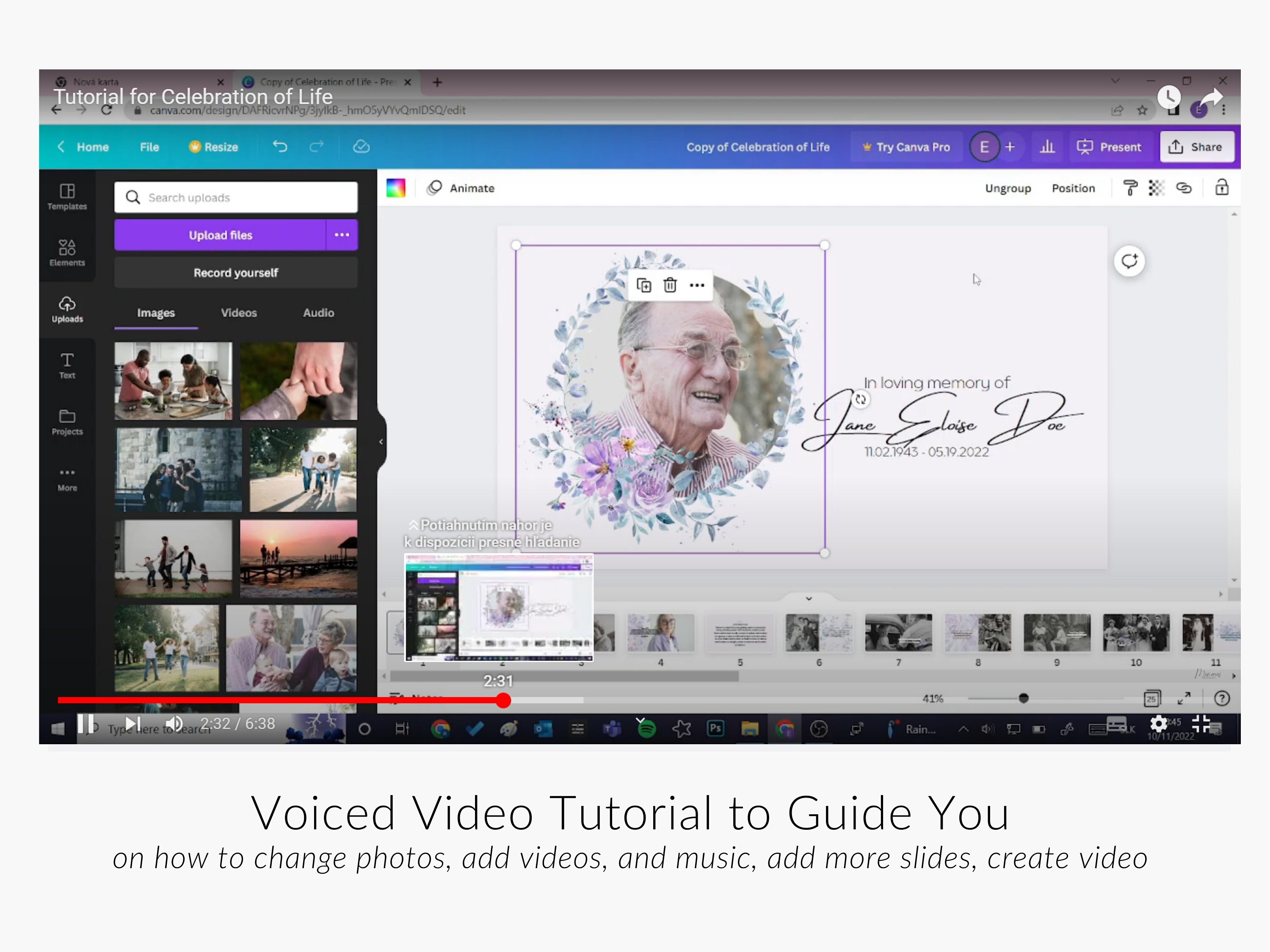1270x952 pixels.
Task: Exit fullscreen on the video player
Action: [1201, 724]
